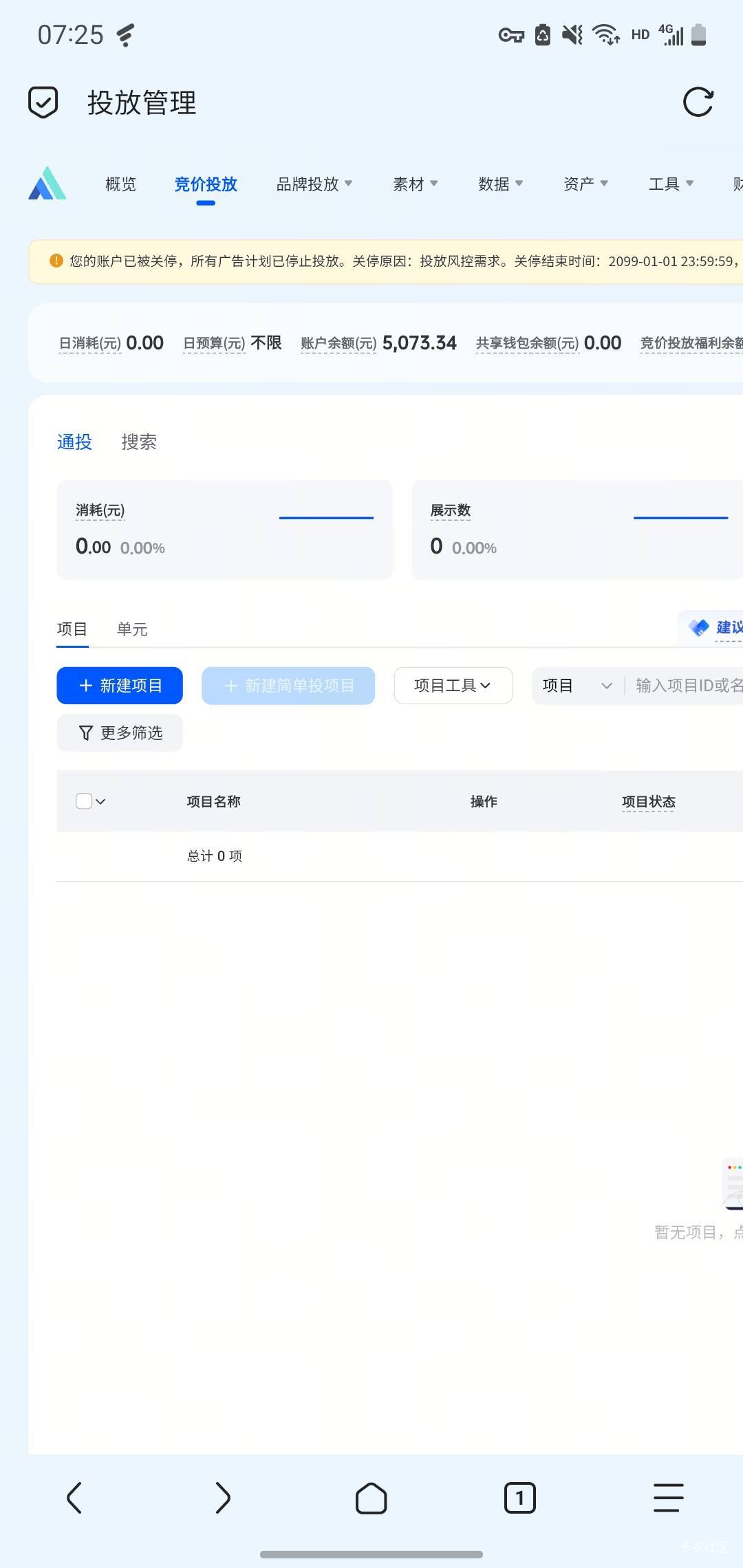This screenshot has width=743, height=1568.
Task: Switch to the 搜索 tab
Action: 139,442
